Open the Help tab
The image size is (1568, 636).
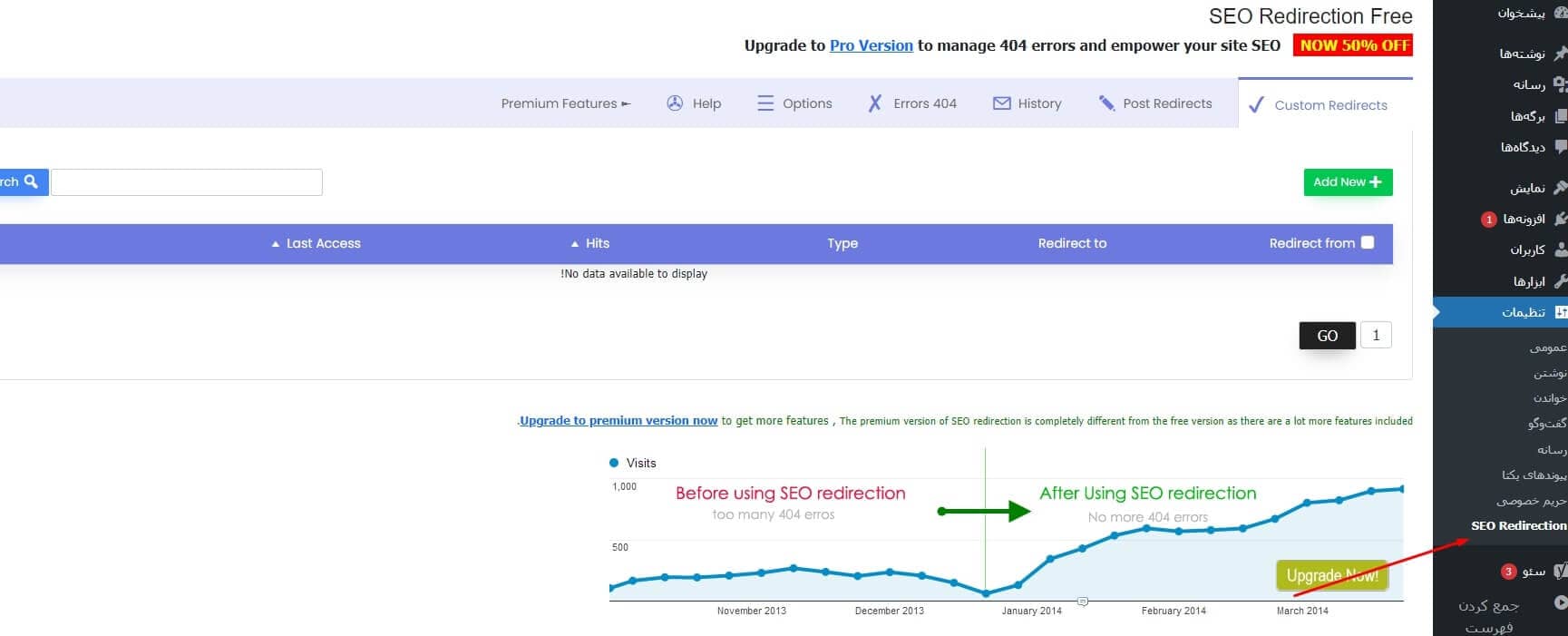tap(694, 103)
